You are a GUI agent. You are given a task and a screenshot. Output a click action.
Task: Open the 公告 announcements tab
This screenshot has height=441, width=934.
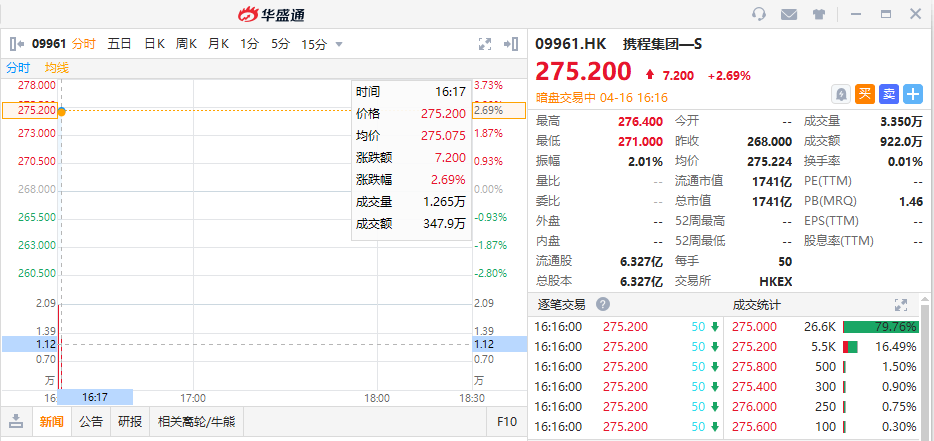[x=91, y=422]
